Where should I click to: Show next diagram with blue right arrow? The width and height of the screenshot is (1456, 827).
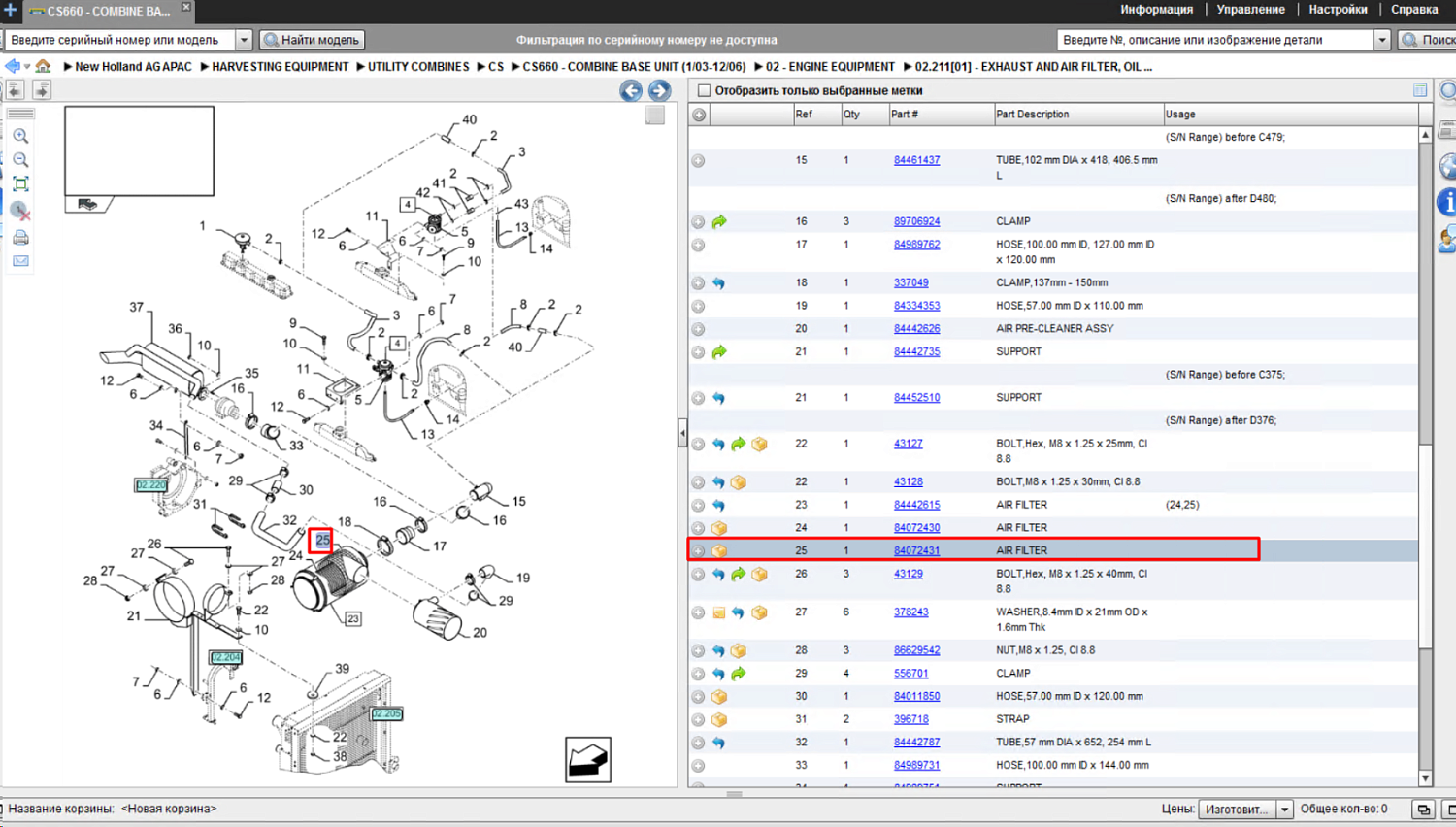(659, 90)
